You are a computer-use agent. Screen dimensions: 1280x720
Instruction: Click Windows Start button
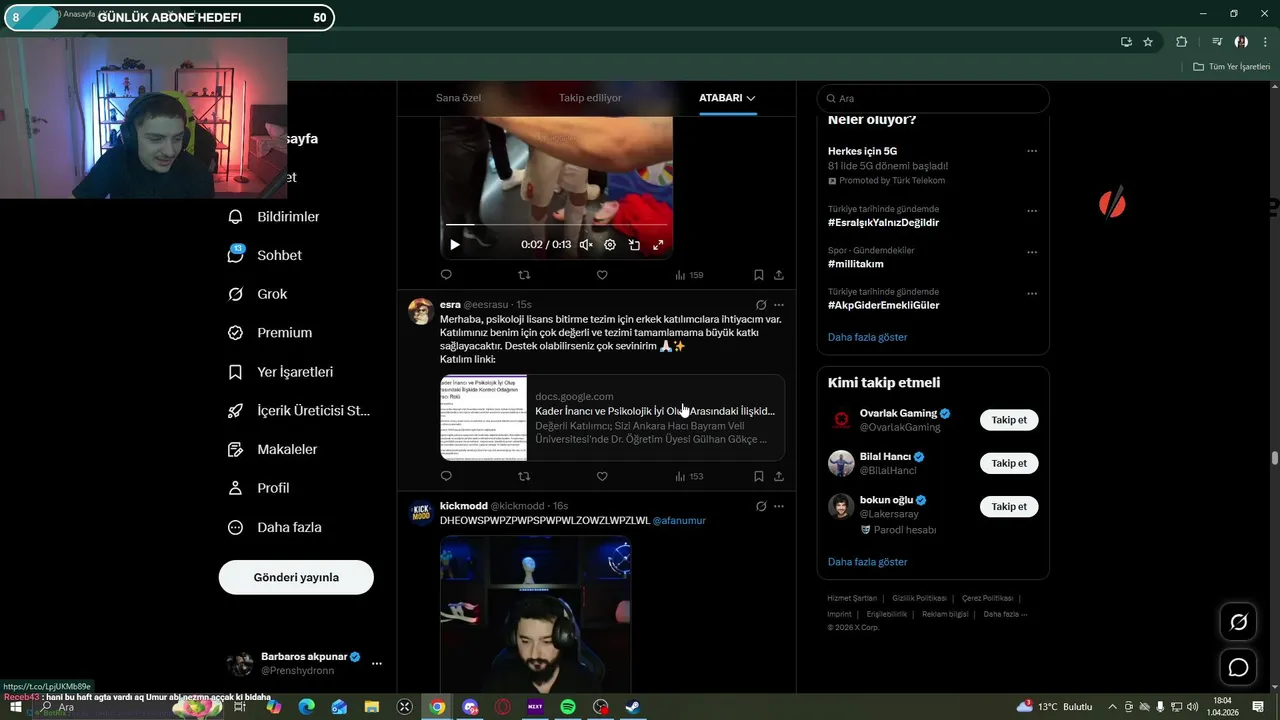(16, 707)
